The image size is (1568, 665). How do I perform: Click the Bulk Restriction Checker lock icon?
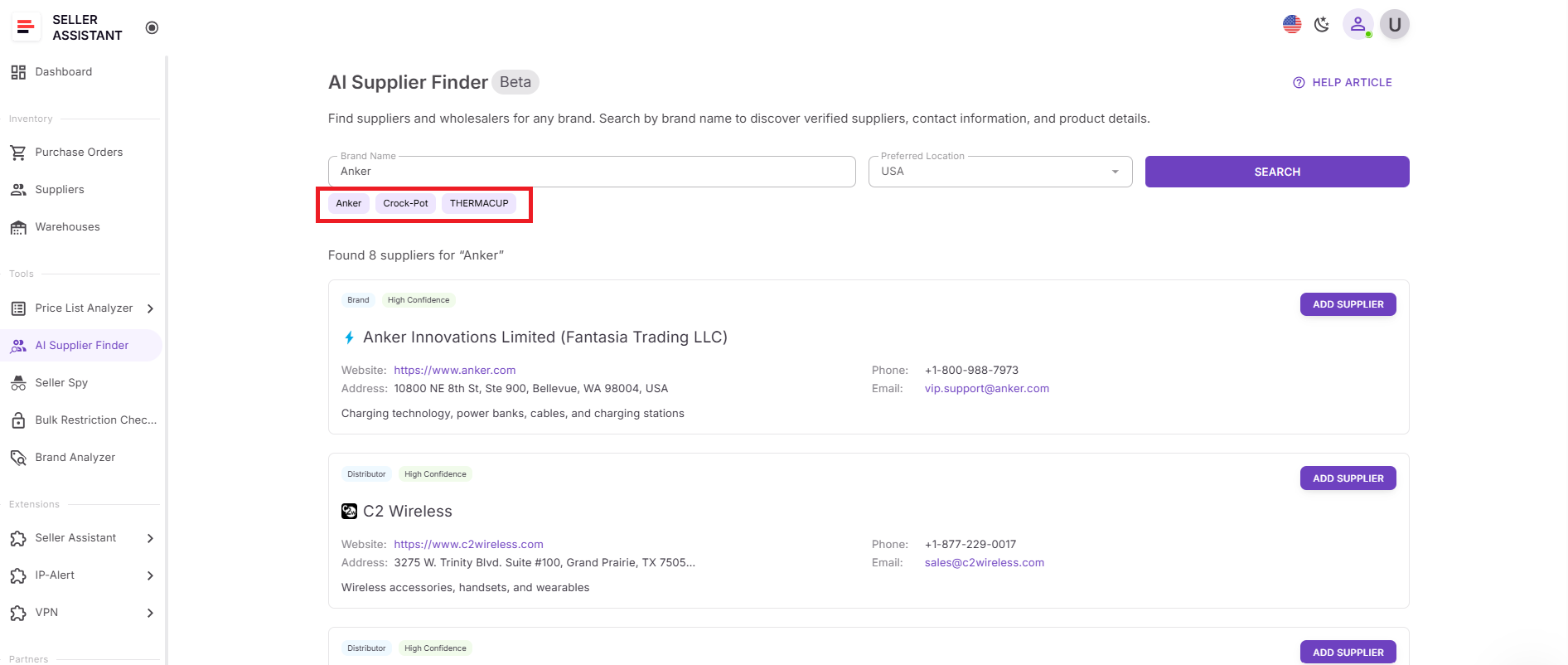point(18,420)
